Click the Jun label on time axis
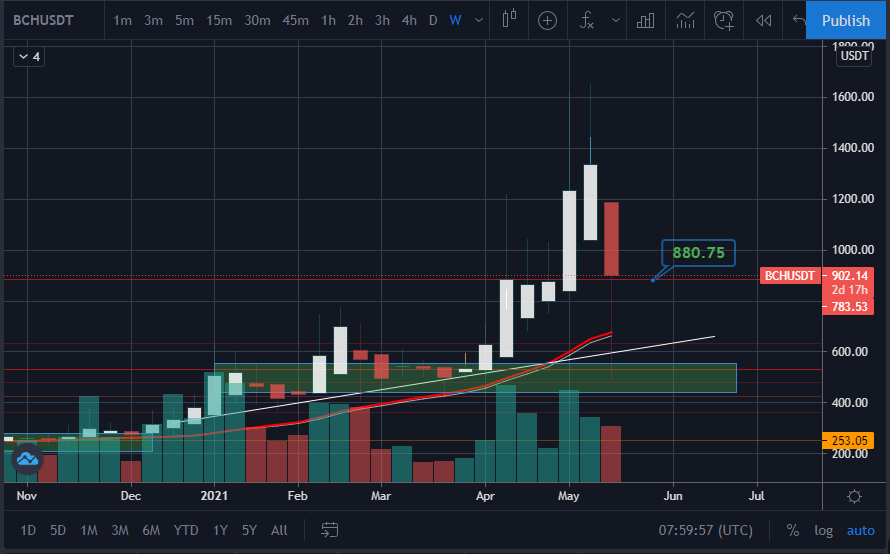 click(x=673, y=496)
